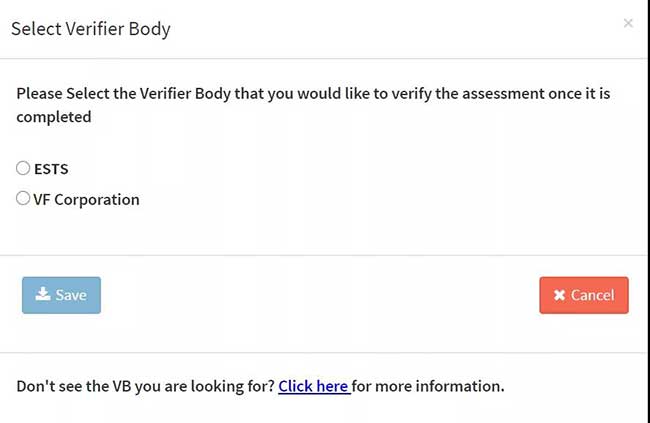Click the Select Verifier Body title
Screen dimensions: 650x423
pos(91,29)
